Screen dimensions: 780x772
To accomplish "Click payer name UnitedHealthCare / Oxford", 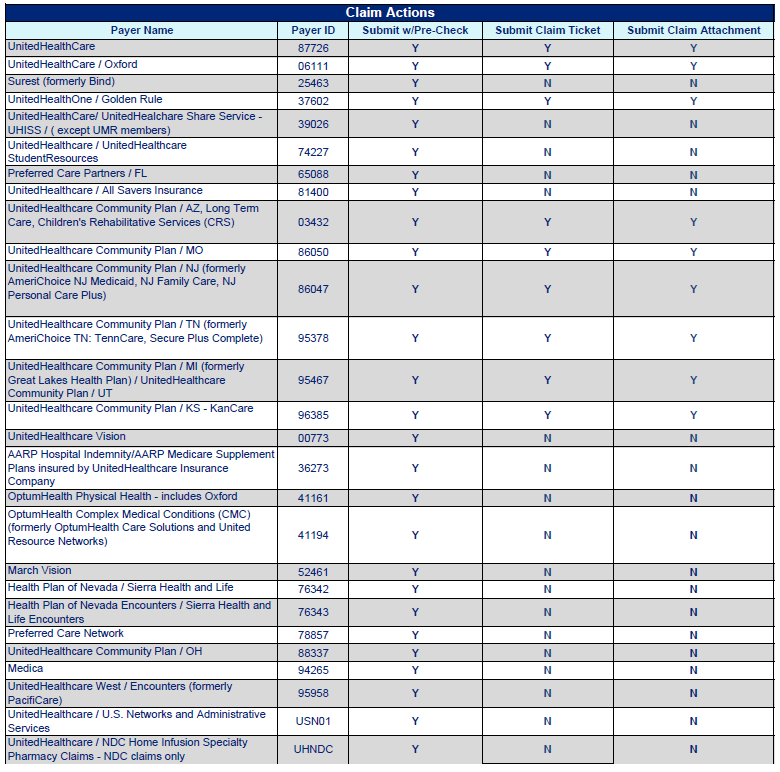I will pos(73,64).
